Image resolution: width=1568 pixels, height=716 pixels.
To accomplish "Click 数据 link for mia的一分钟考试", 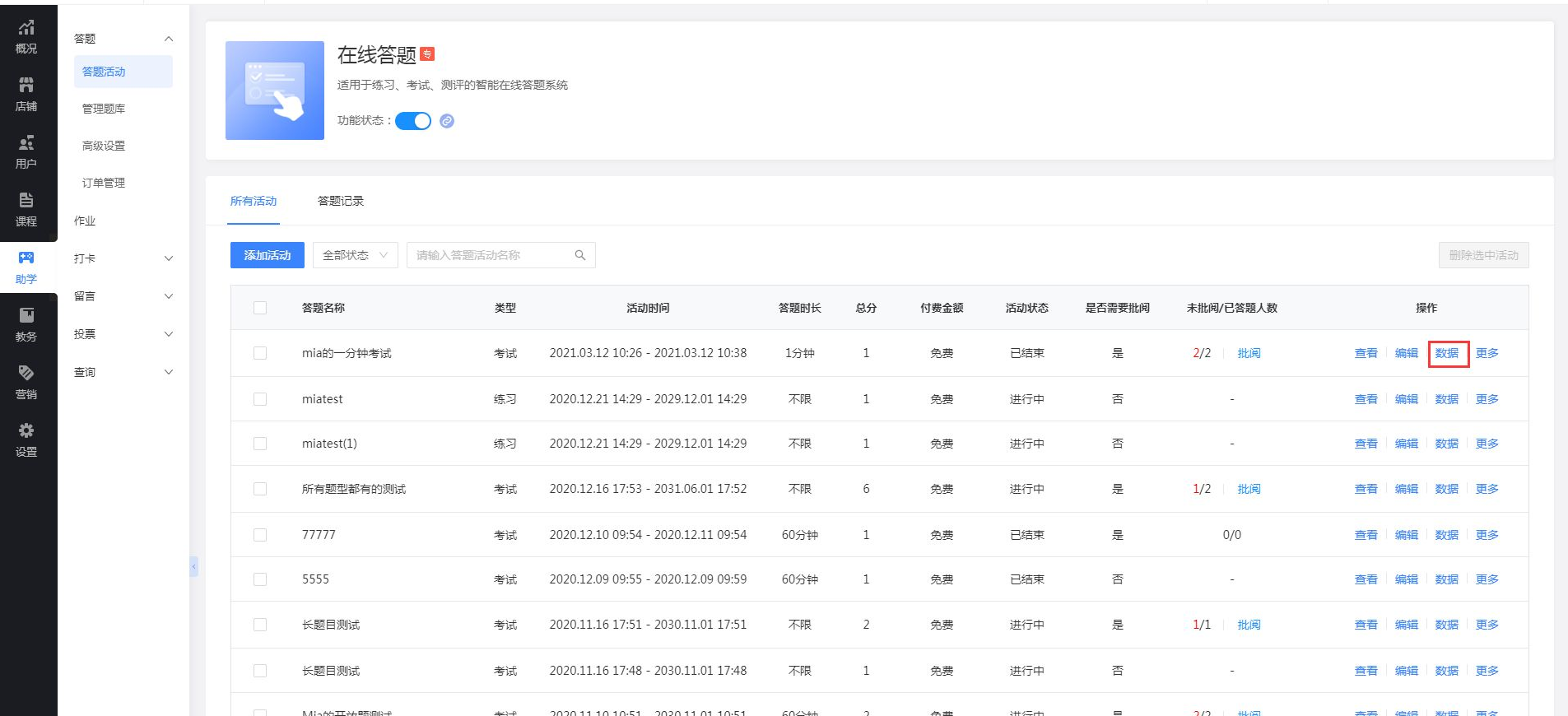I will point(1446,353).
